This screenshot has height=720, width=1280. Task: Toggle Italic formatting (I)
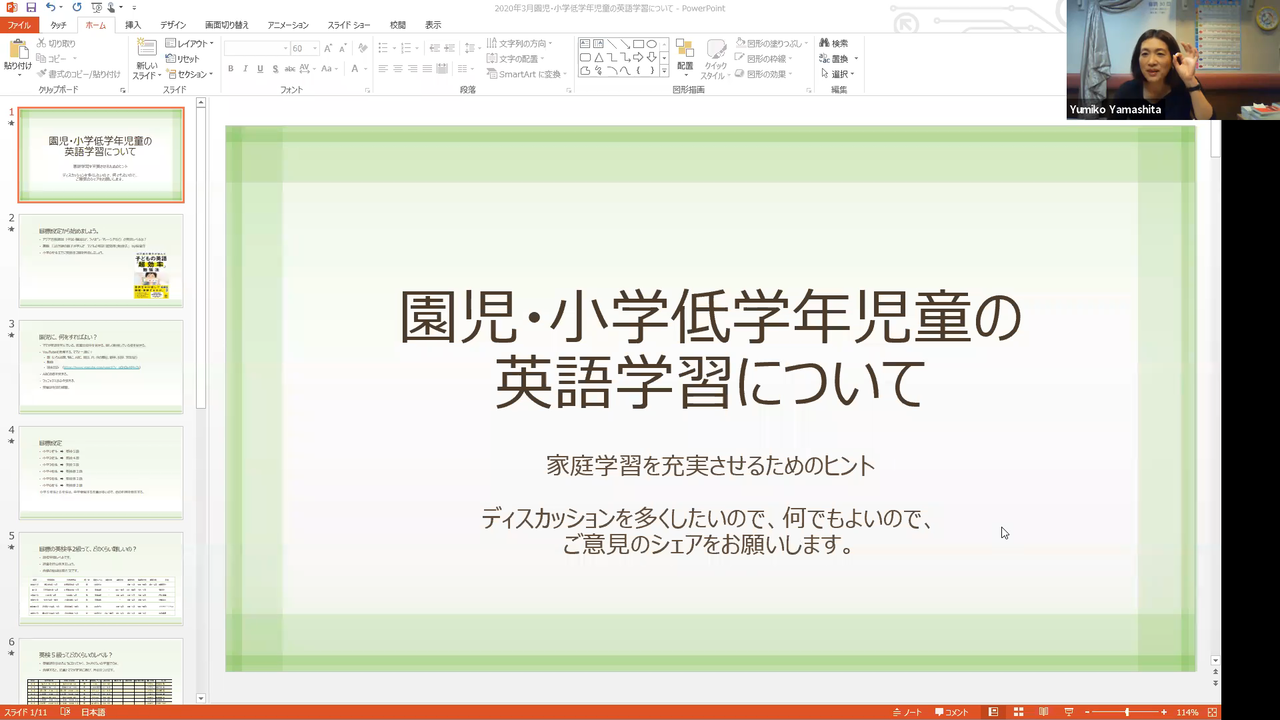pos(245,69)
